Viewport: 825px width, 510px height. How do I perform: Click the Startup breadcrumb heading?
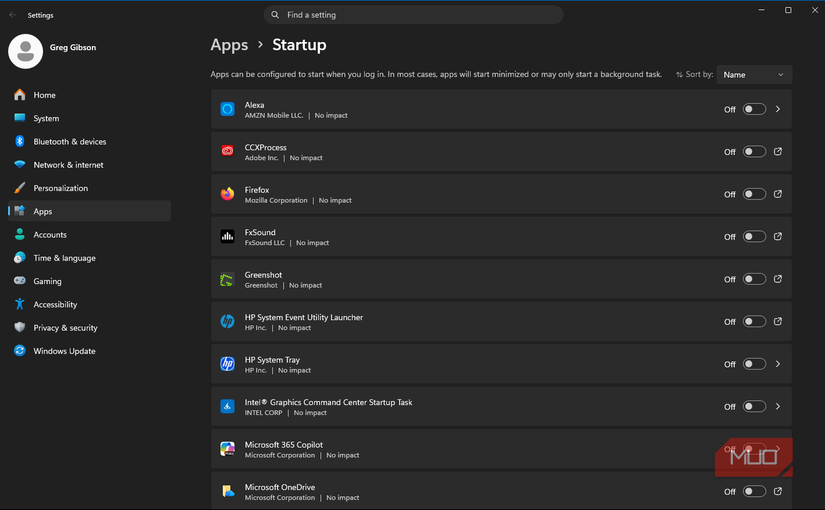point(299,45)
